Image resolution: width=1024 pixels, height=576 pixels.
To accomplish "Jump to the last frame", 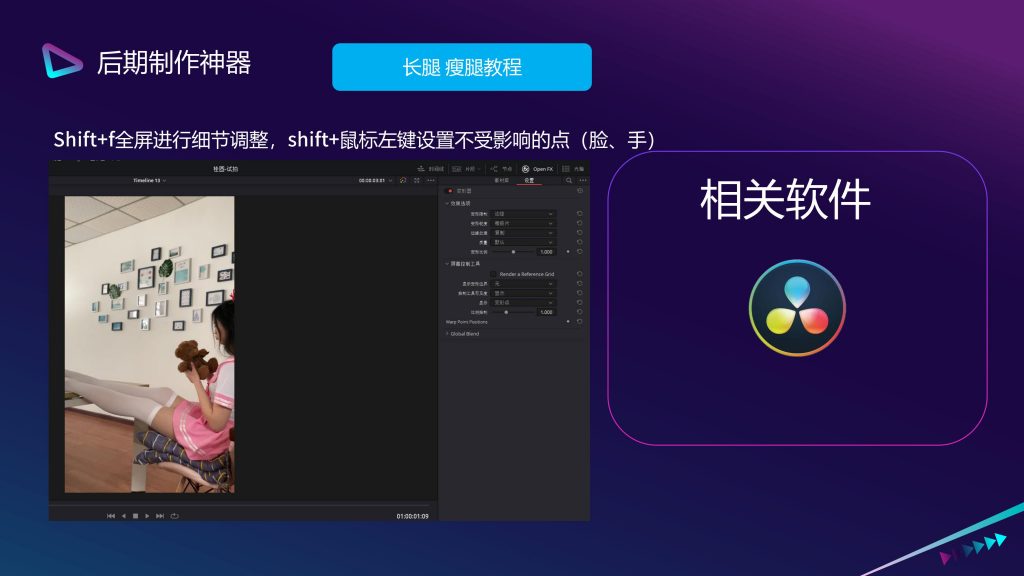I will tap(160, 516).
